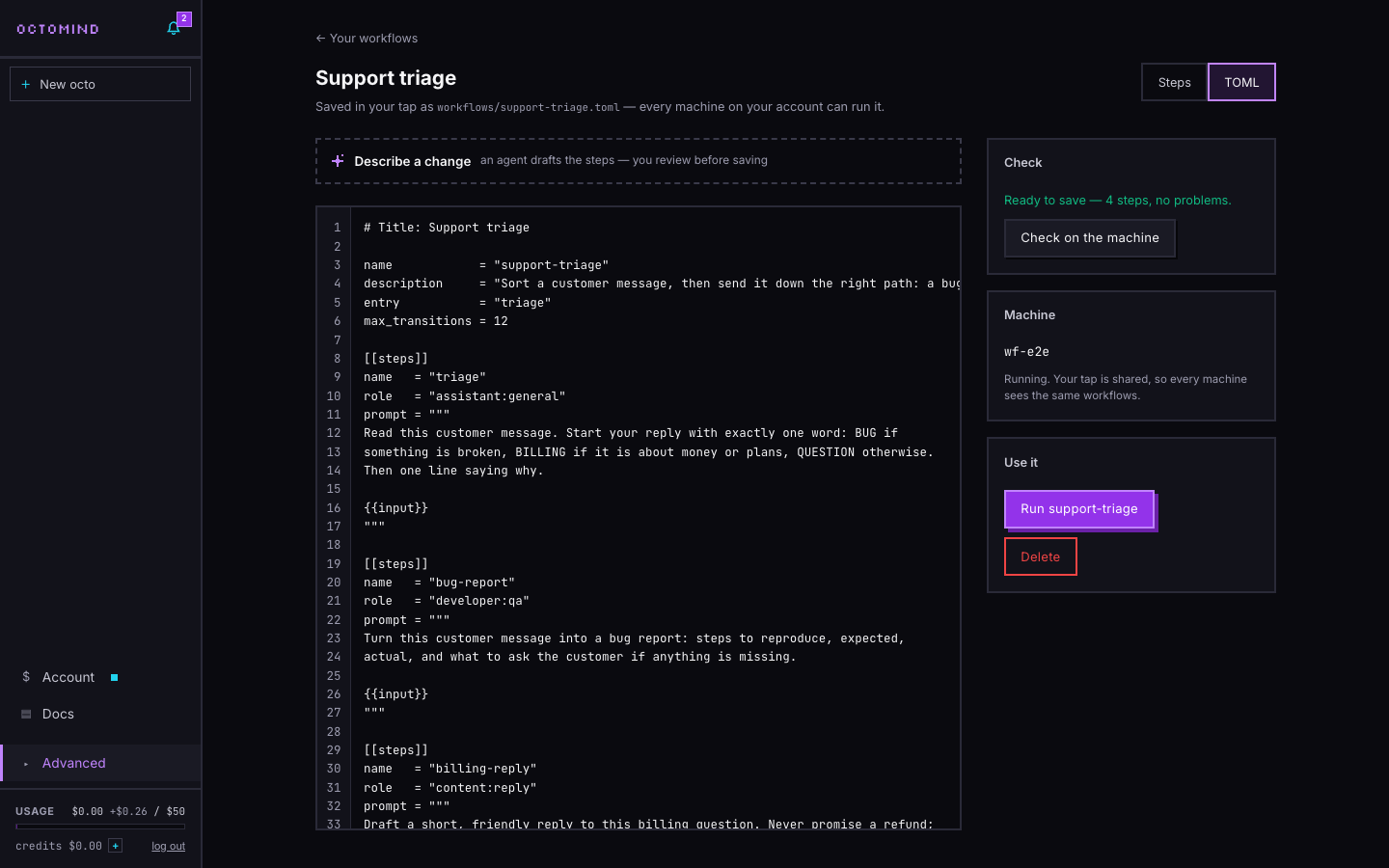Image resolution: width=1389 pixels, height=868 pixels.
Task: Click the 'Then one line saying why.' line
Action: click(x=453, y=471)
